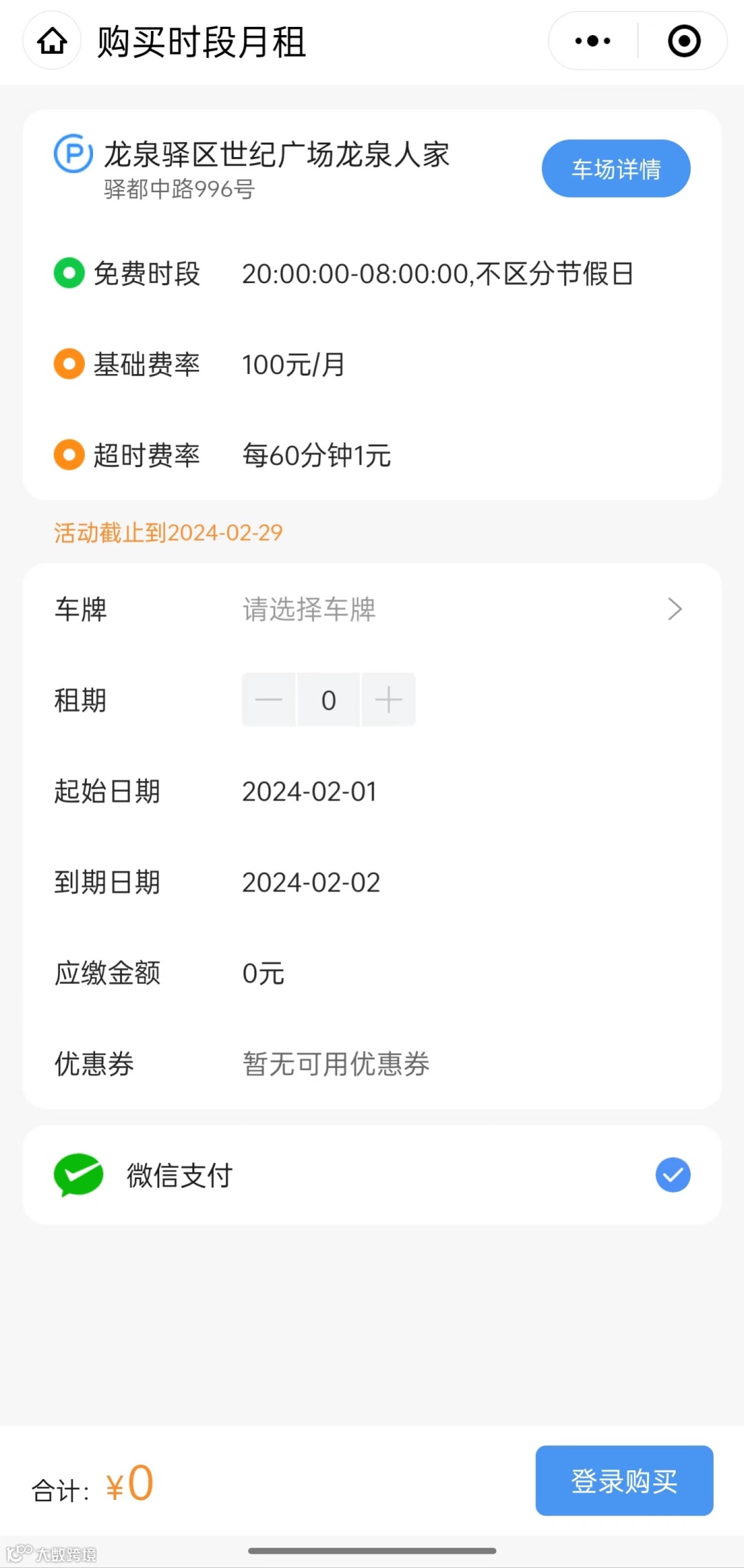
Task: Tap the 购买时段月租 page title
Action: point(201,42)
